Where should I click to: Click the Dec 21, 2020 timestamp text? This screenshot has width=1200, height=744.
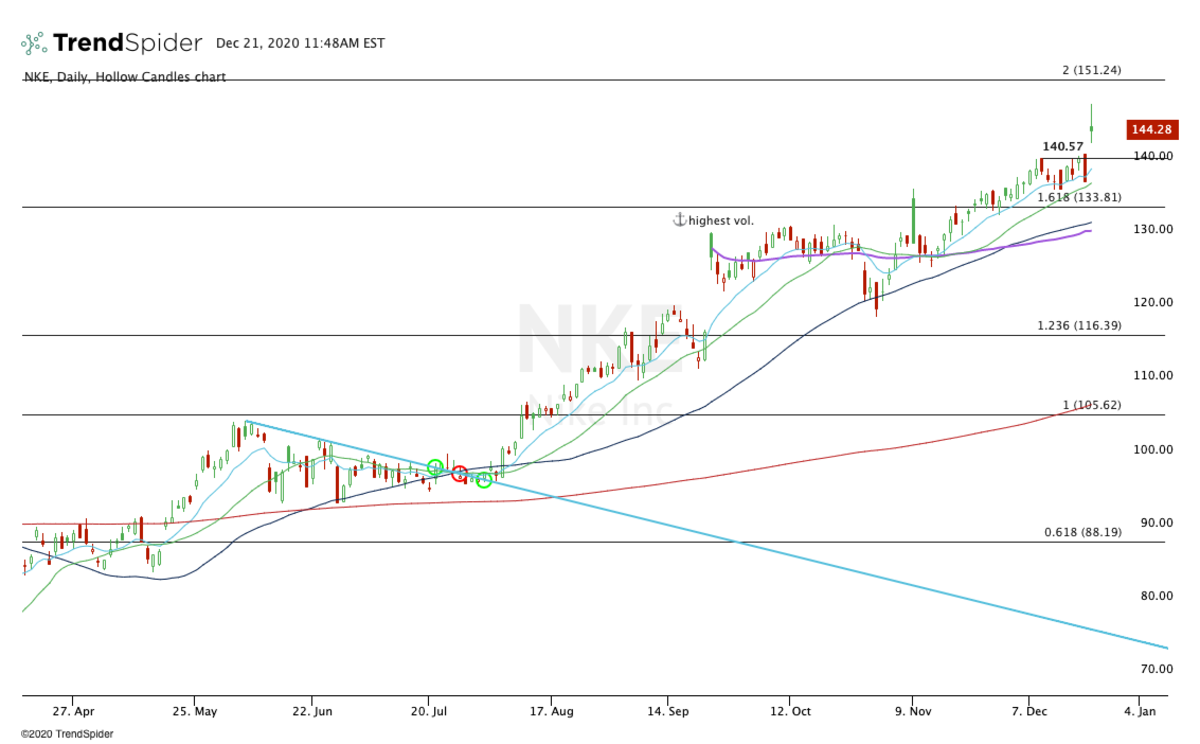pos(300,43)
